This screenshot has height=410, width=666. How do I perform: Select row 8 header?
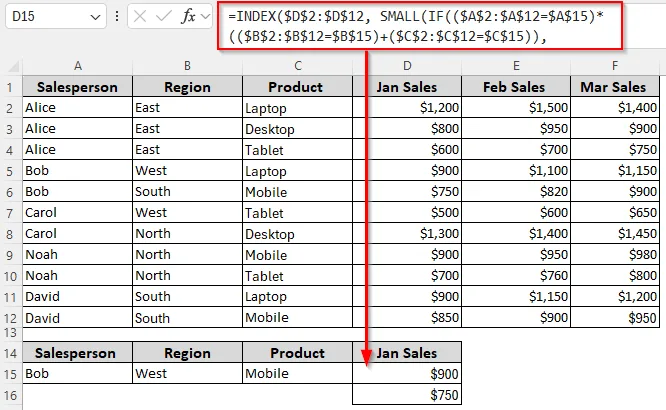click(x=11, y=234)
